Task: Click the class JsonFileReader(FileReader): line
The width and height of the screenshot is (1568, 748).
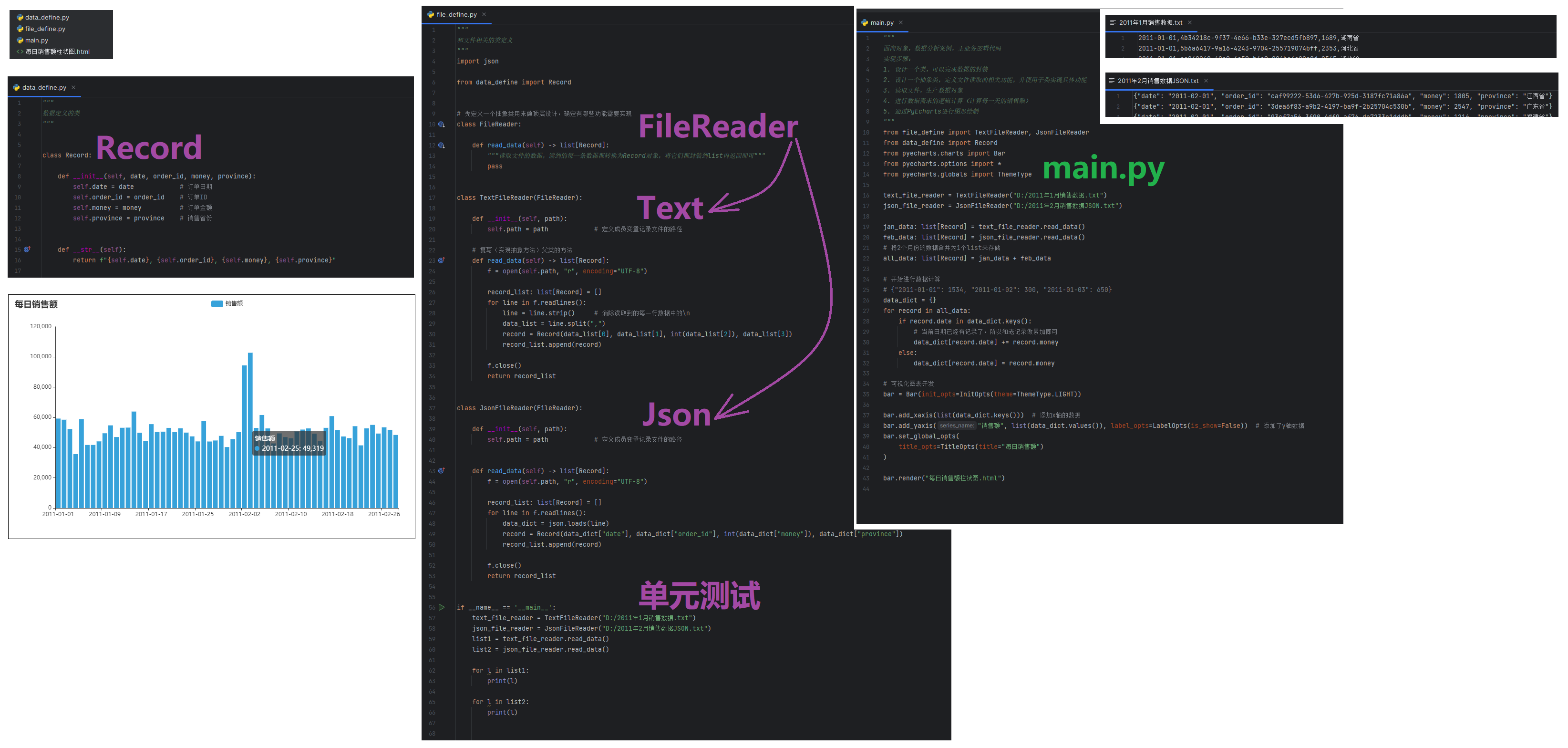Action: [x=519, y=408]
